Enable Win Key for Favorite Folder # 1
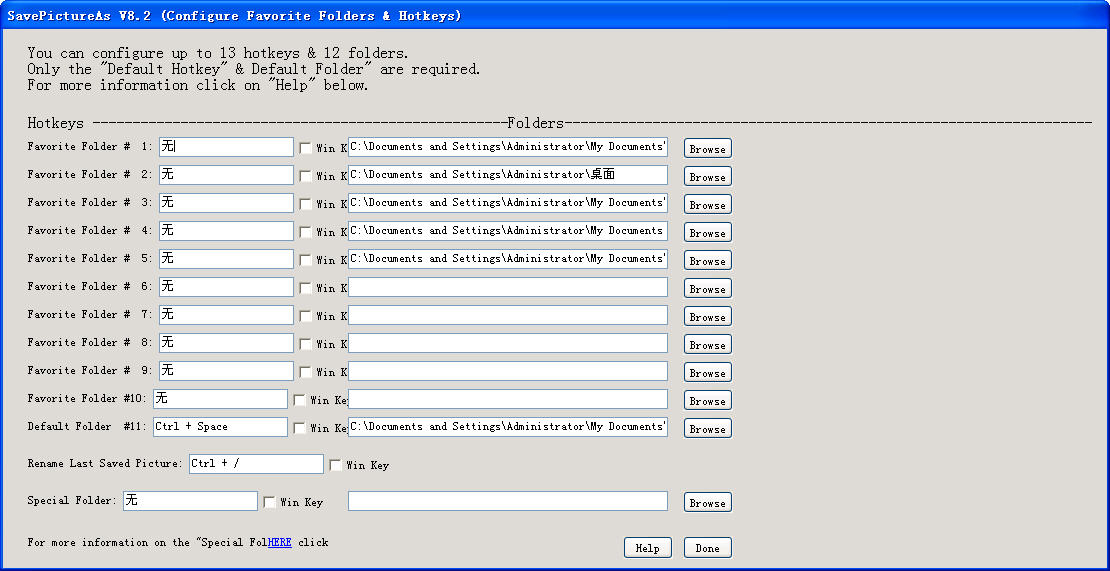 click(305, 148)
